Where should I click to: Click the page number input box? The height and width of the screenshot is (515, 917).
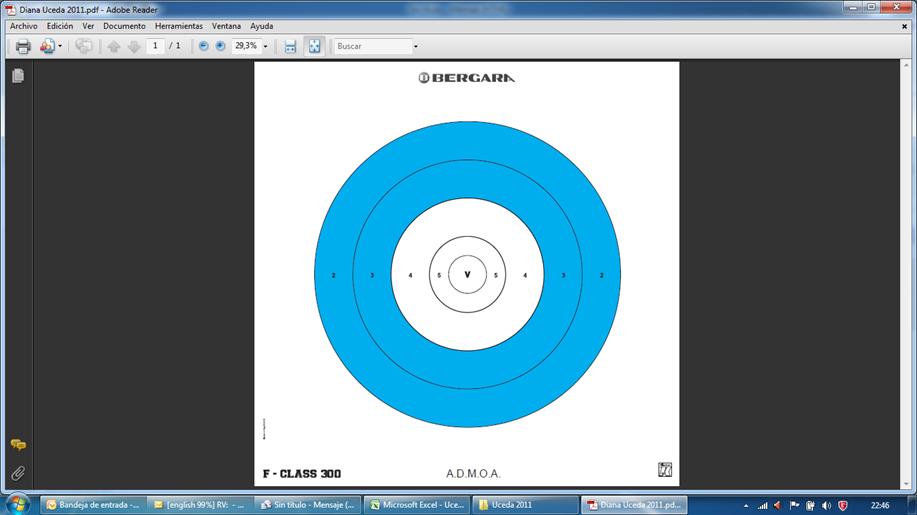click(x=155, y=46)
